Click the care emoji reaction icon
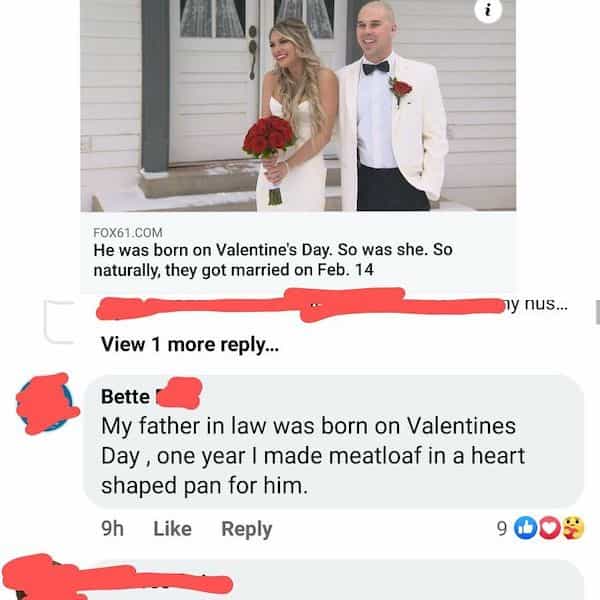The height and width of the screenshot is (600, 600). pos(574,529)
